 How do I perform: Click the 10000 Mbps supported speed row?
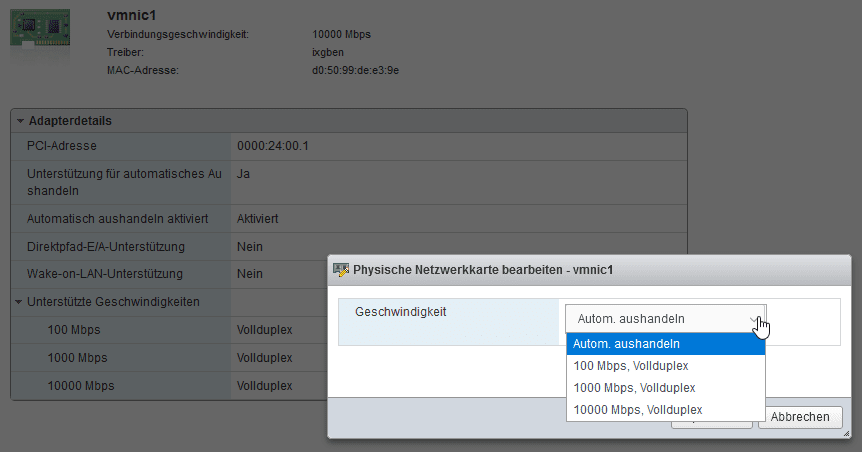click(x=169, y=386)
